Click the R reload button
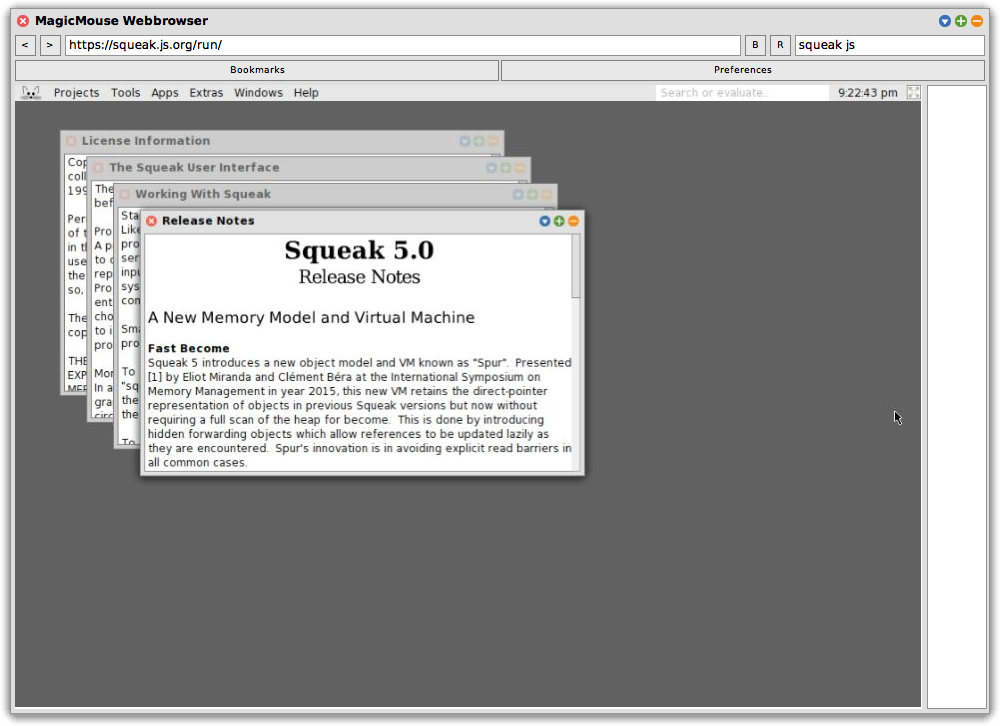Viewport: 1000px width, 726px height. [780, 45]
